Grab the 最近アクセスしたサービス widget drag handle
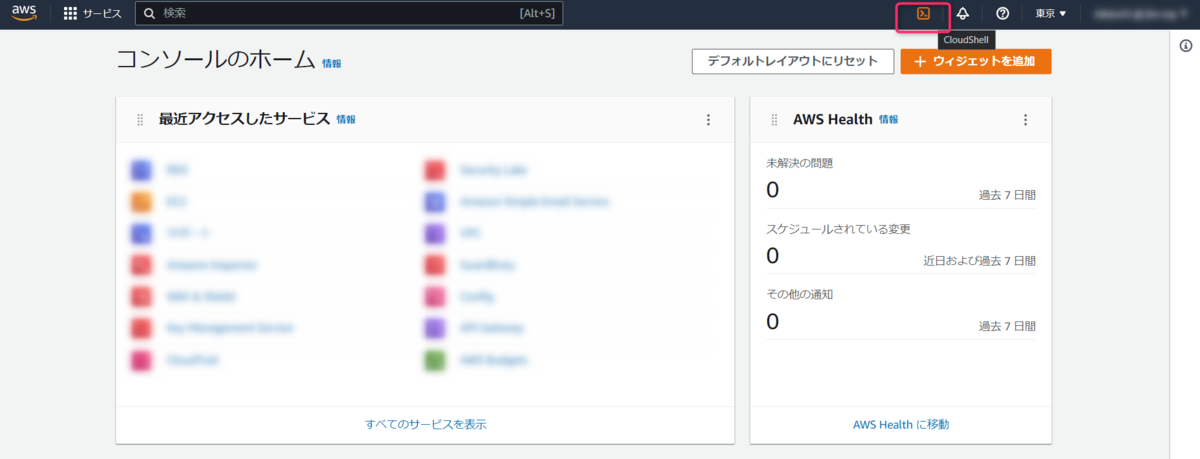This screenshot has width=1200, height=459. coord(140,120)
